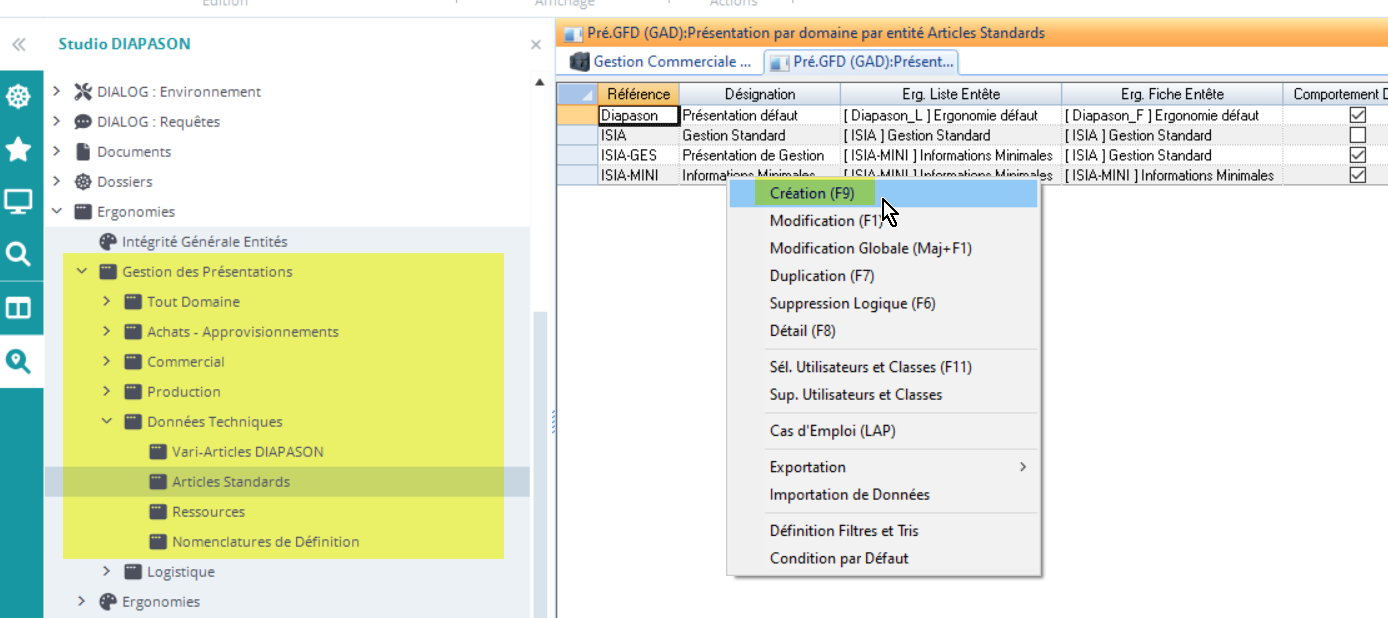
Task: Click the palette icon for Intégrité Générale Entités
Action: pos(108,242)
